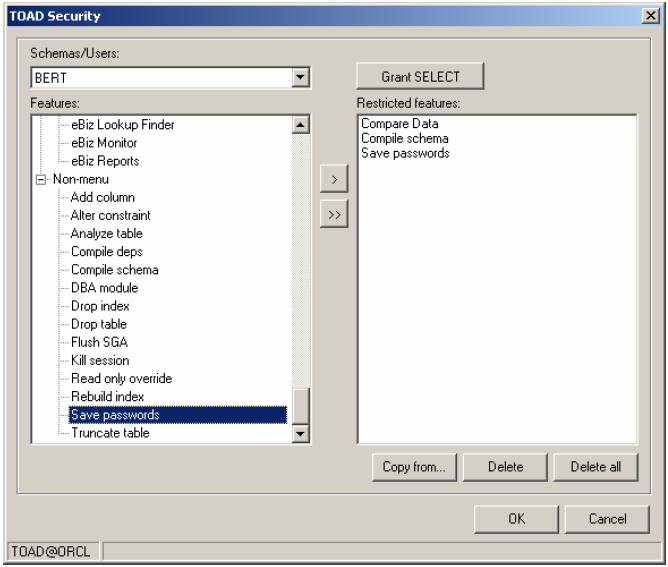Screen dimensions: 668x567
Task: Click the Features list scroll-down arrow
Action: (301, 434)
